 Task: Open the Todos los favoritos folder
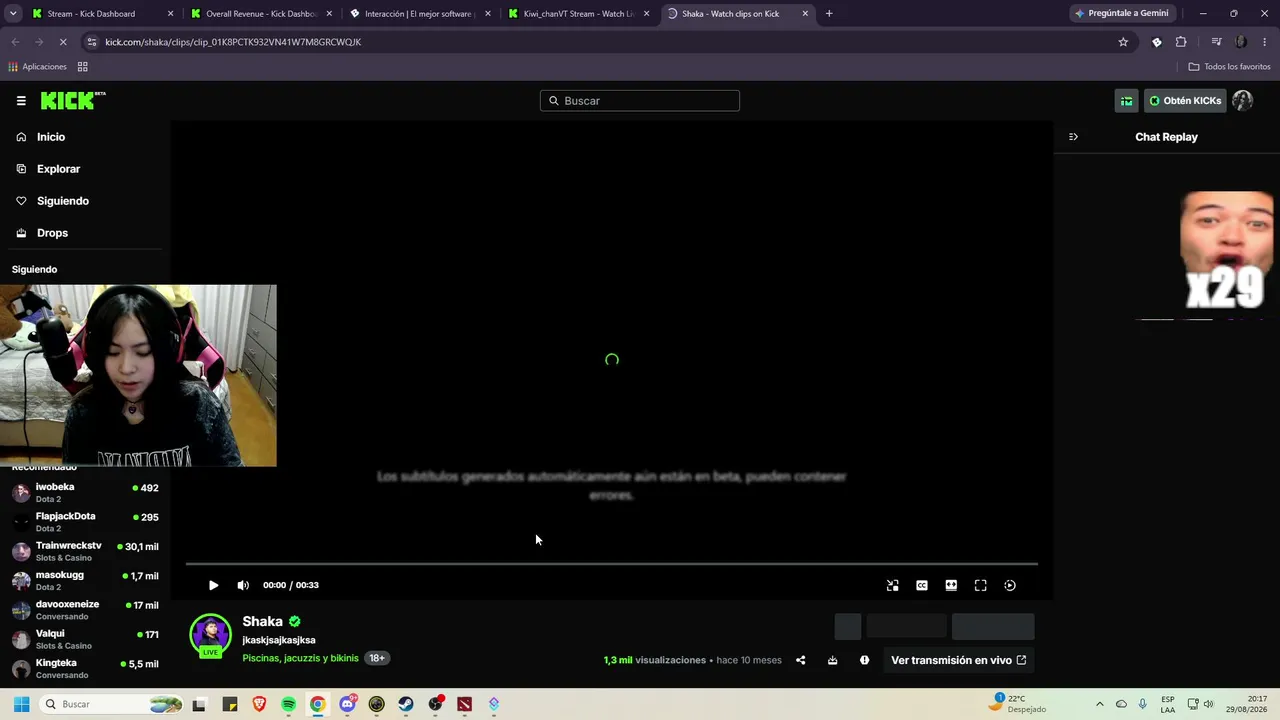[1230, 67]
